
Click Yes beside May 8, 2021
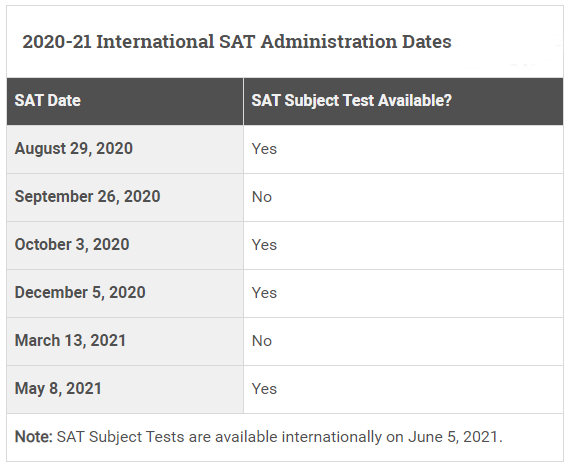pos(264,389)
